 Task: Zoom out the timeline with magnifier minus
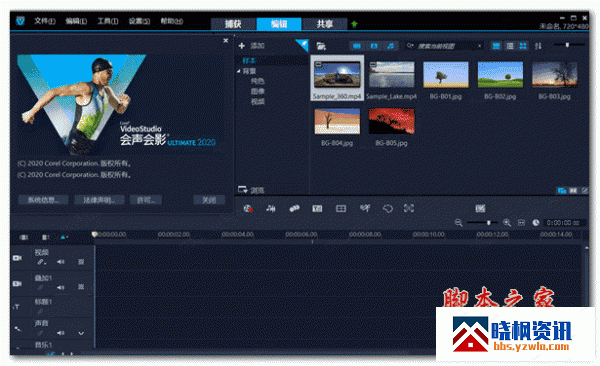click(x=458, y=223)
